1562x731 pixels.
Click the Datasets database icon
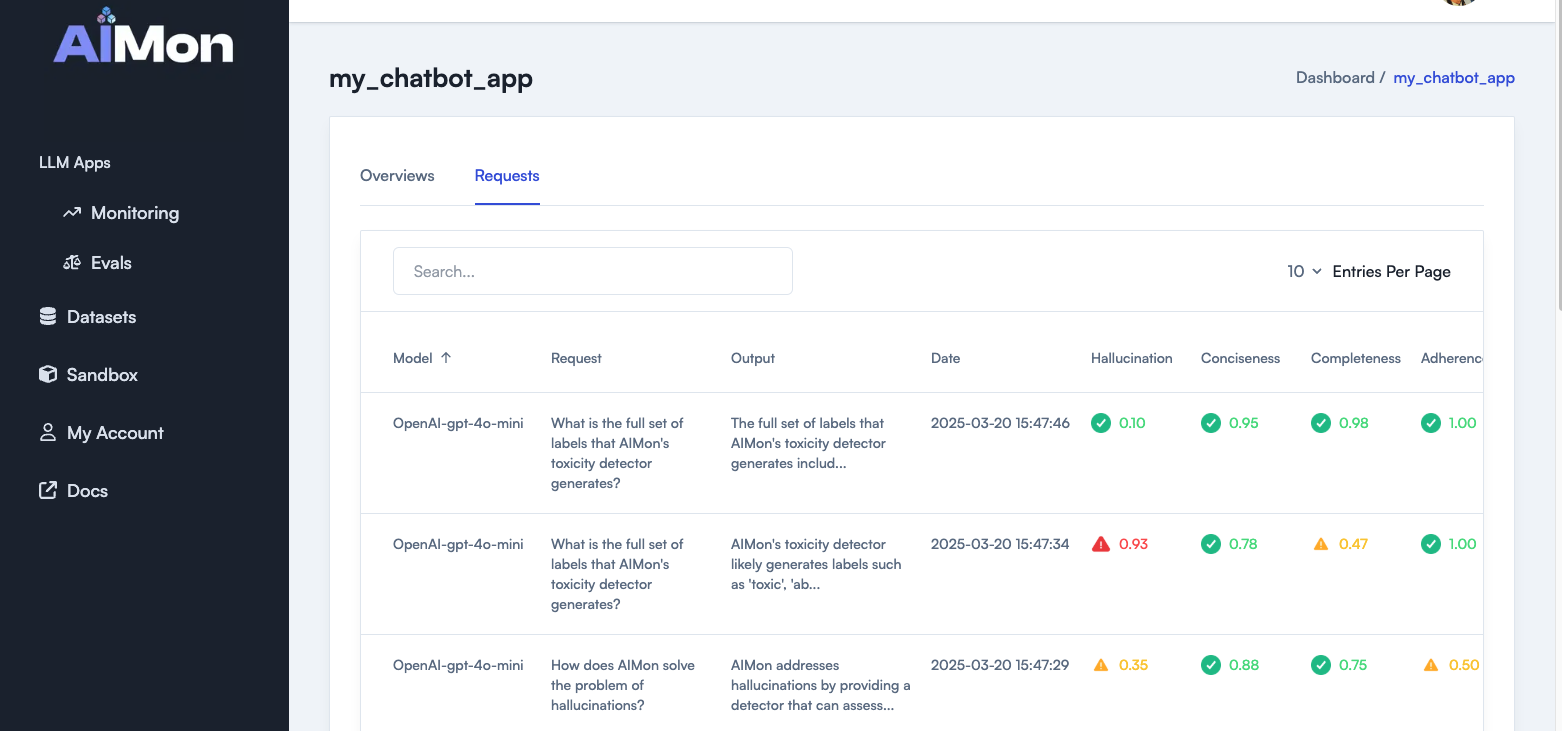click(x=48, y=317)
